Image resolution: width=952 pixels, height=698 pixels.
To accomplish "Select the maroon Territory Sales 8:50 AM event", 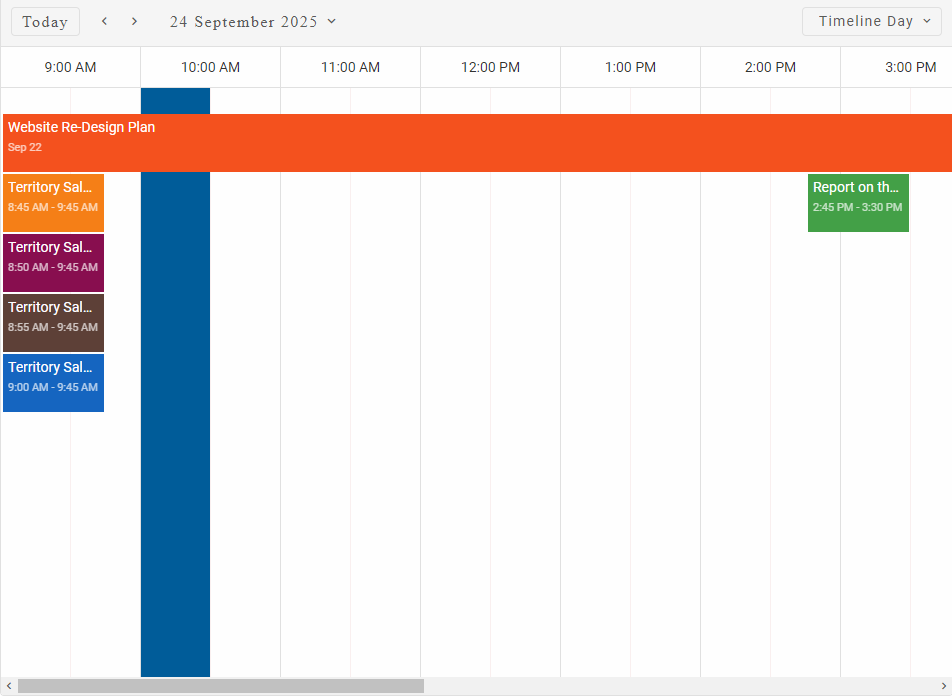I will tap(53, 262).
